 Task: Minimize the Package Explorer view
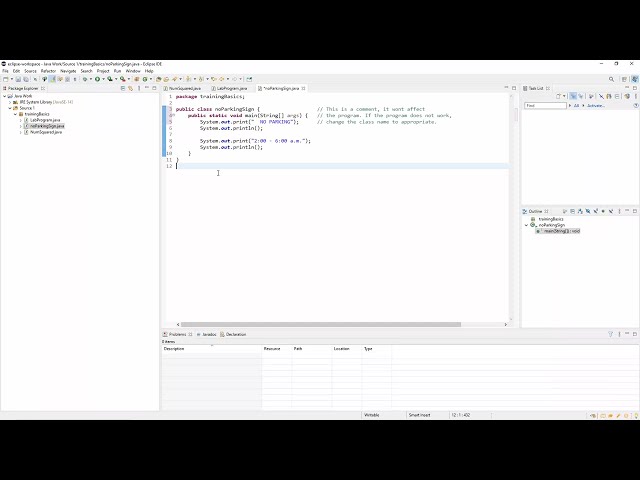147,88
